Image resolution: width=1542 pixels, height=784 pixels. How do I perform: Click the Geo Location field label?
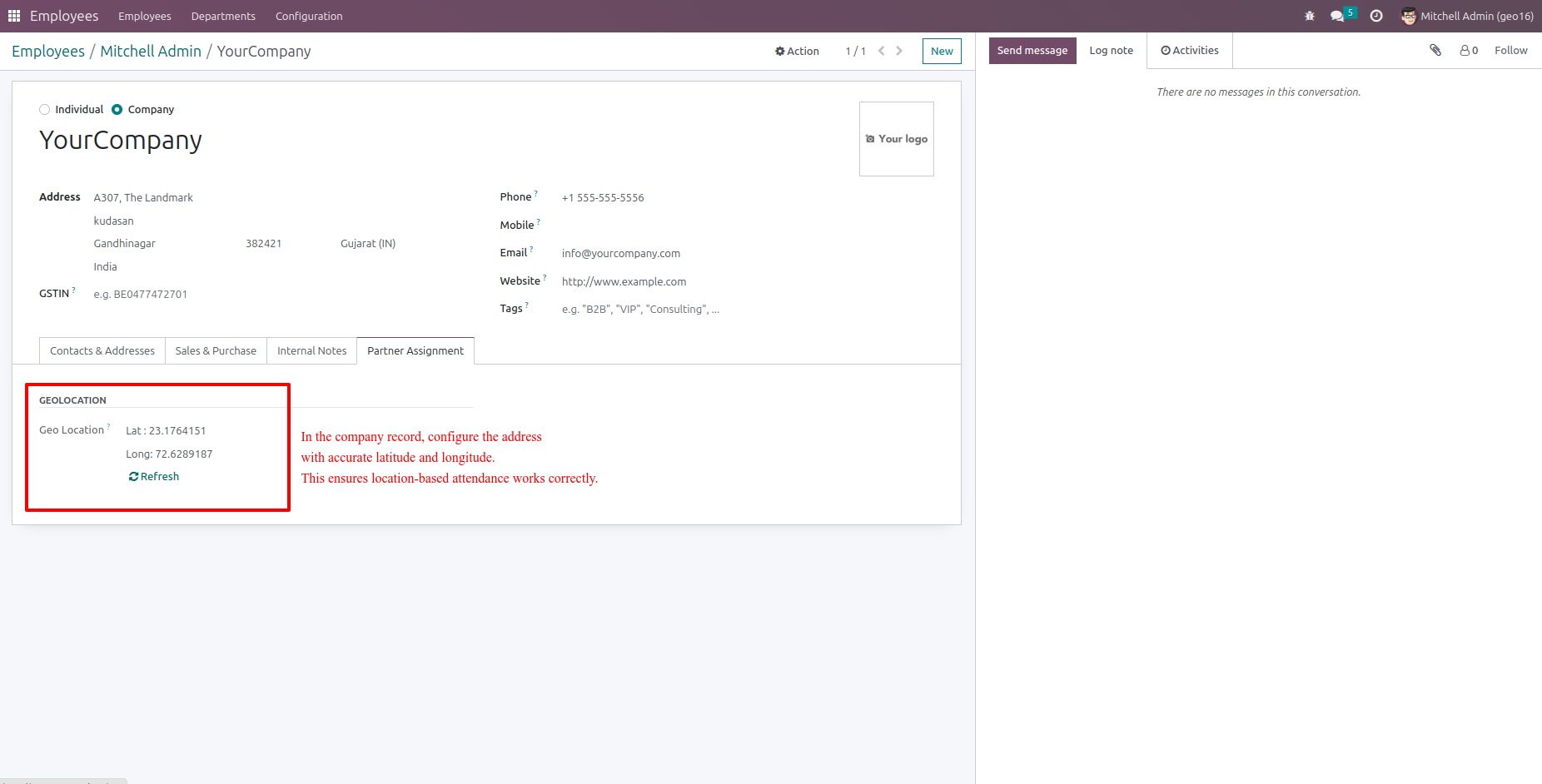click(x=72, y=430)
